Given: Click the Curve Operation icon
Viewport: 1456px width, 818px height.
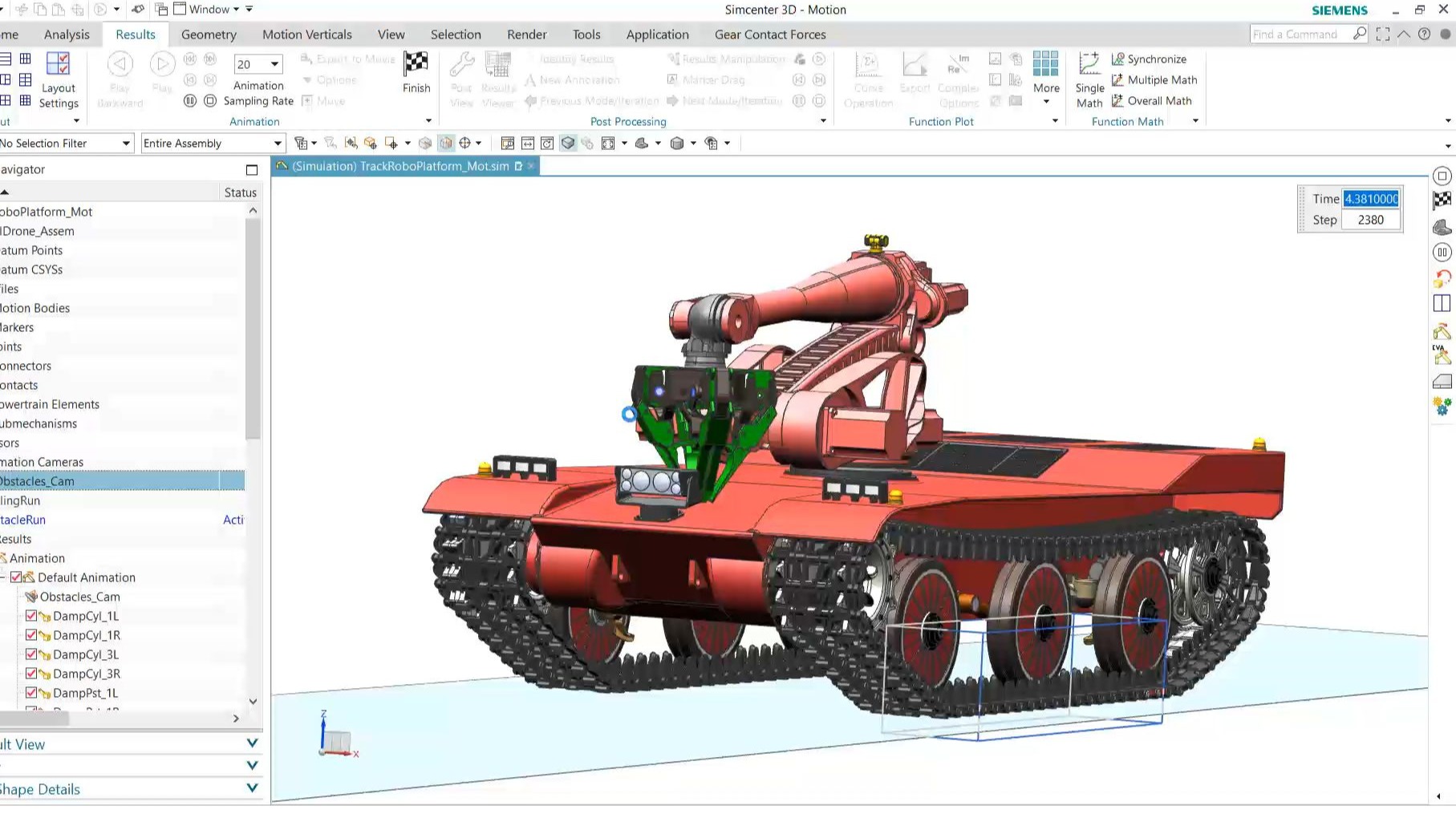Looking at the screenshot, I should pyautogui.click(x=868, y=64).
